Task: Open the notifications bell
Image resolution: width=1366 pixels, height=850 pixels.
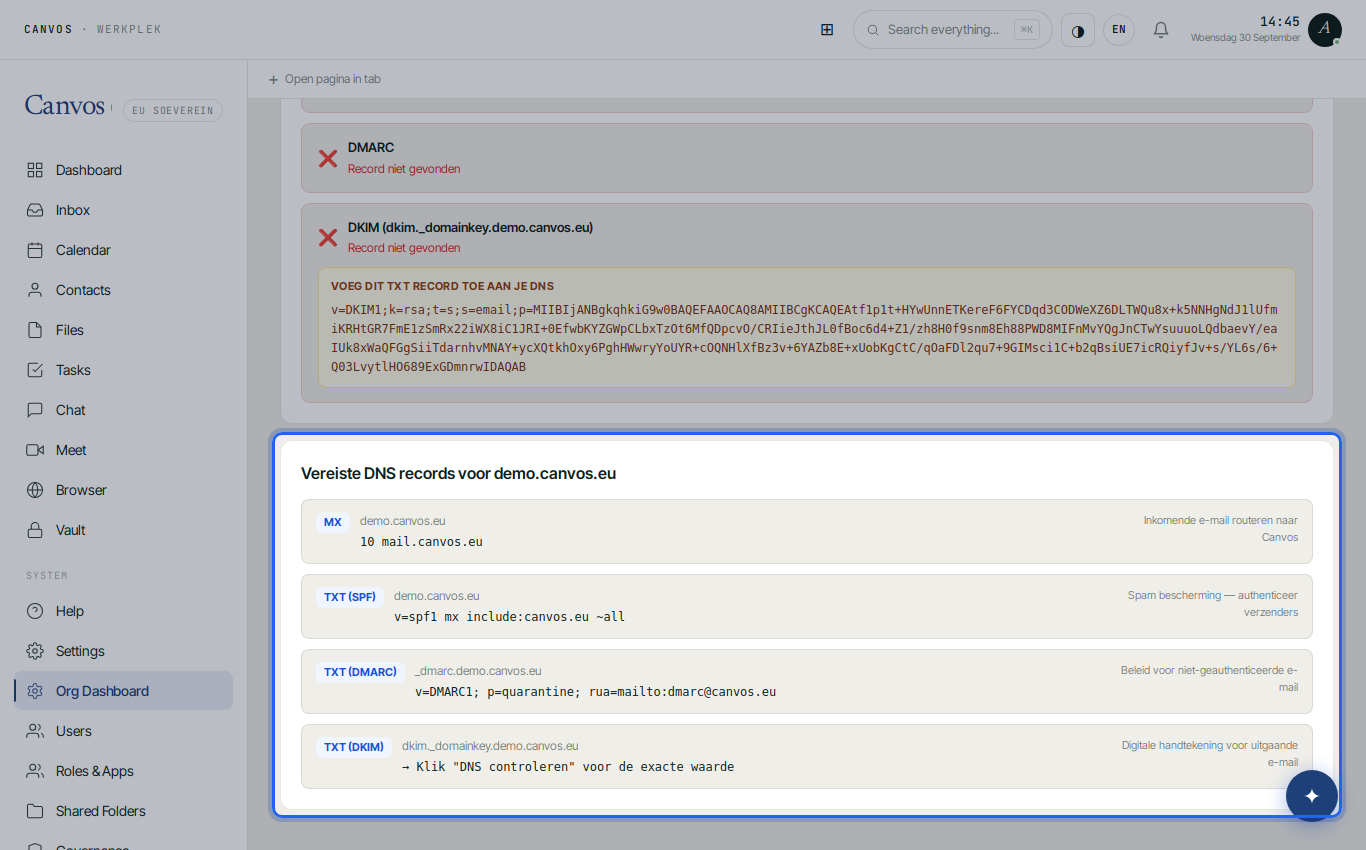Action: click(1161, 30)
